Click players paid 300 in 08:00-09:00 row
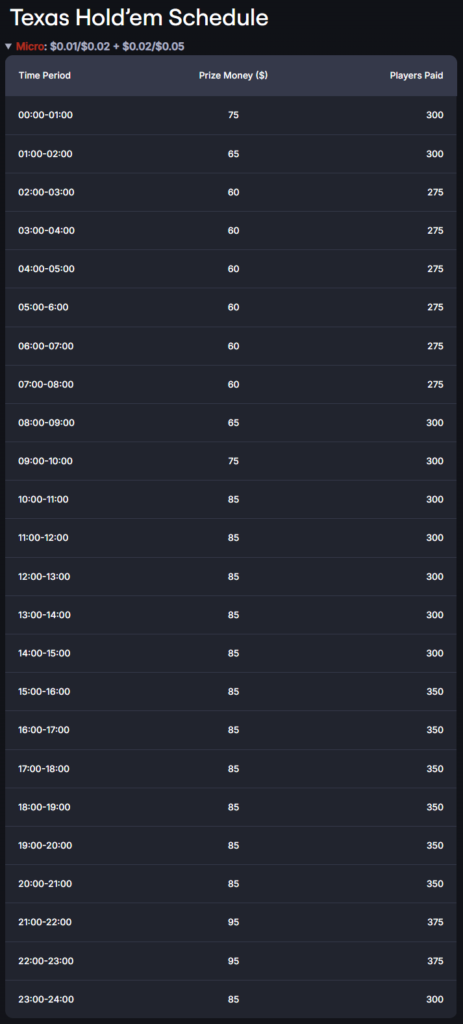The image size is (463, 1024). [x=435, y=423]
